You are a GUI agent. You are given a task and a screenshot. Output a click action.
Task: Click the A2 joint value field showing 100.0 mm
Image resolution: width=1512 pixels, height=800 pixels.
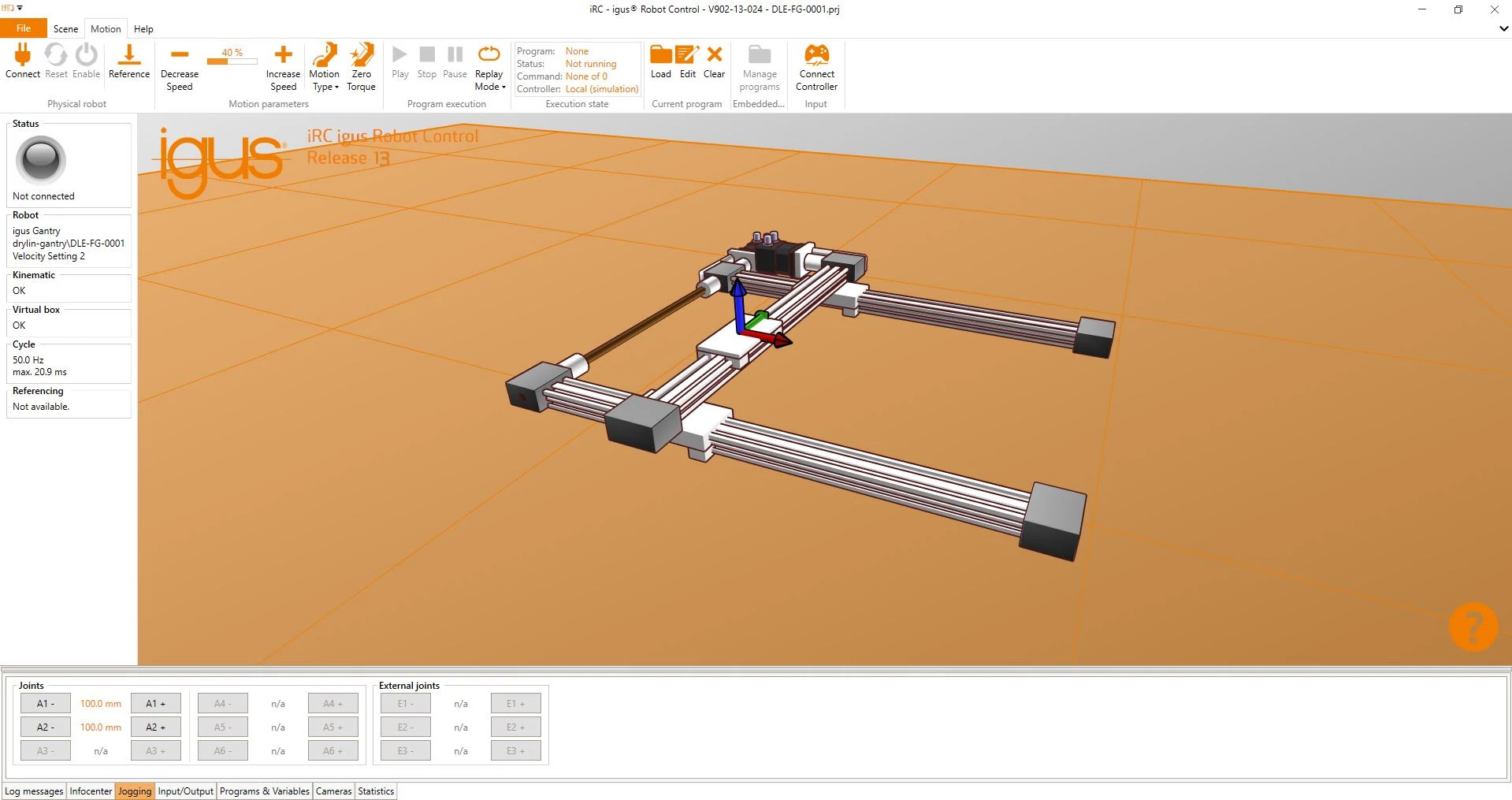[x=100, y=727]
